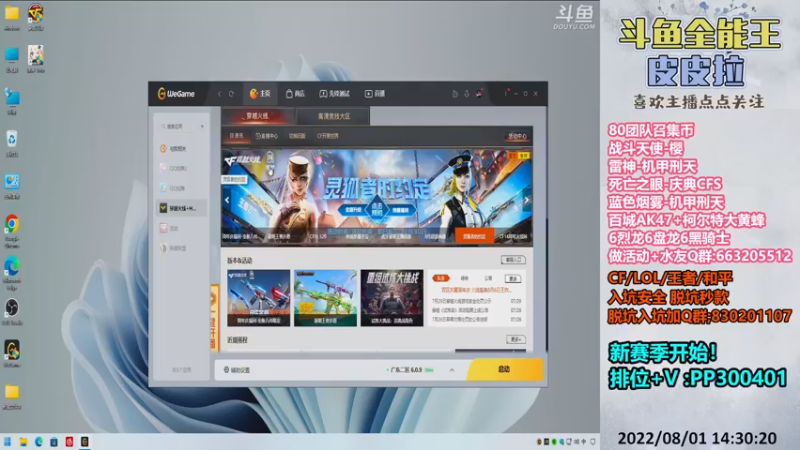This screenshot has height=450, width=800.
Task: Open Recycle Bin on desktop
Action: pyautogui.click(x=12, y=144)
